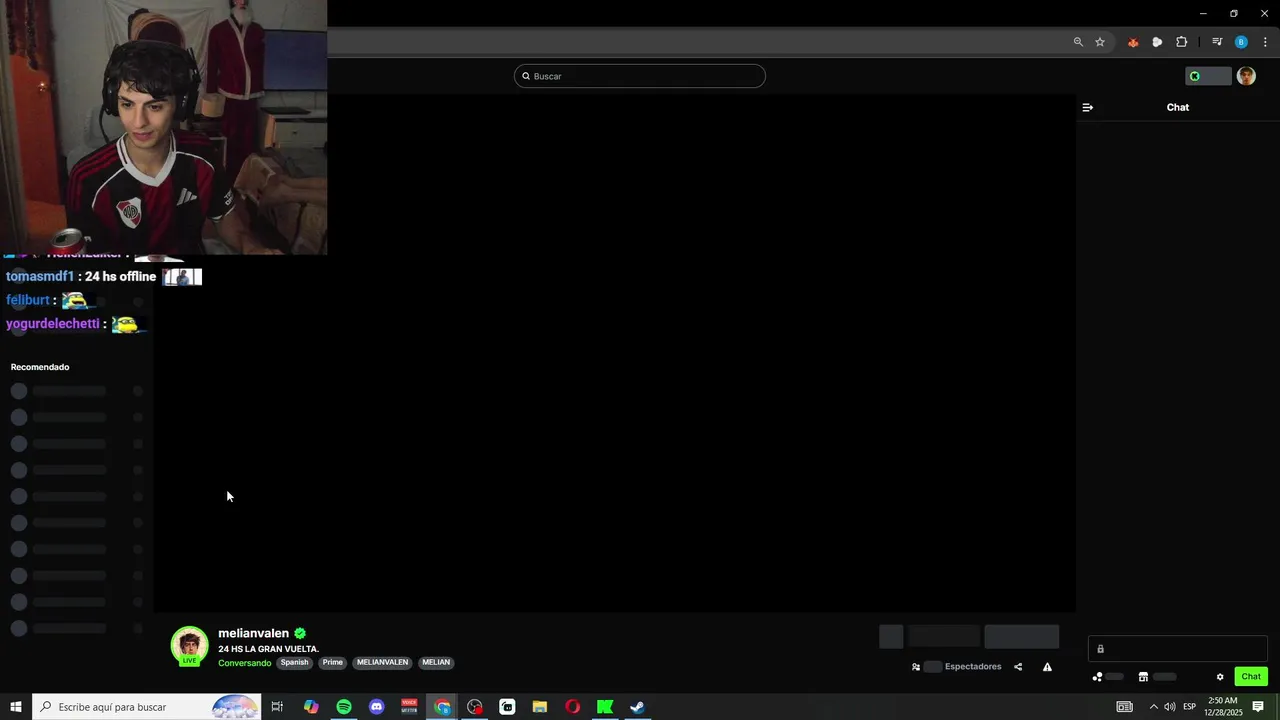
Task: Open the blue Chrome profile avatar
Action: [x=1241, y=42]
